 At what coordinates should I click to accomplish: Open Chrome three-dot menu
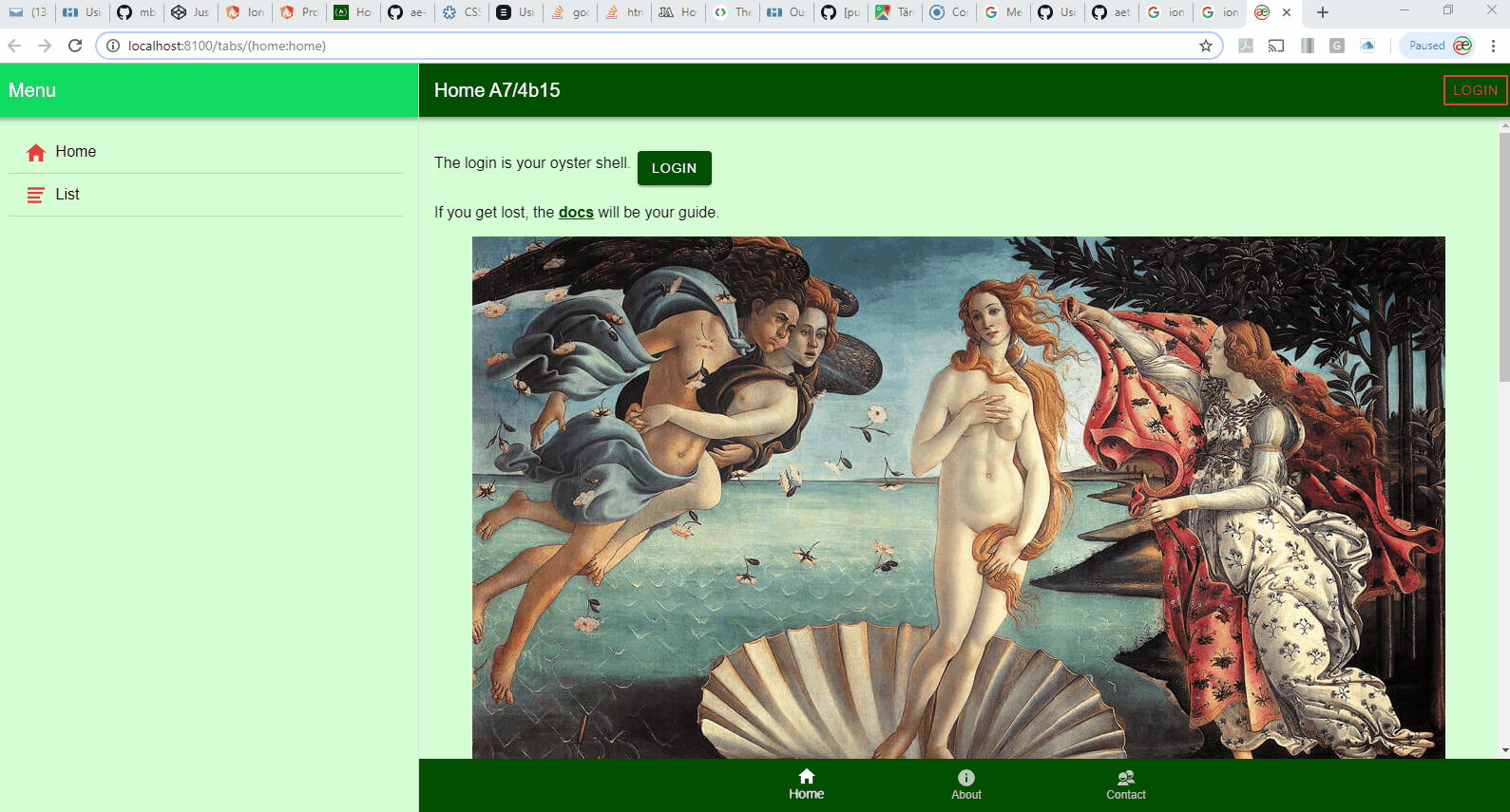point(1494,46)
